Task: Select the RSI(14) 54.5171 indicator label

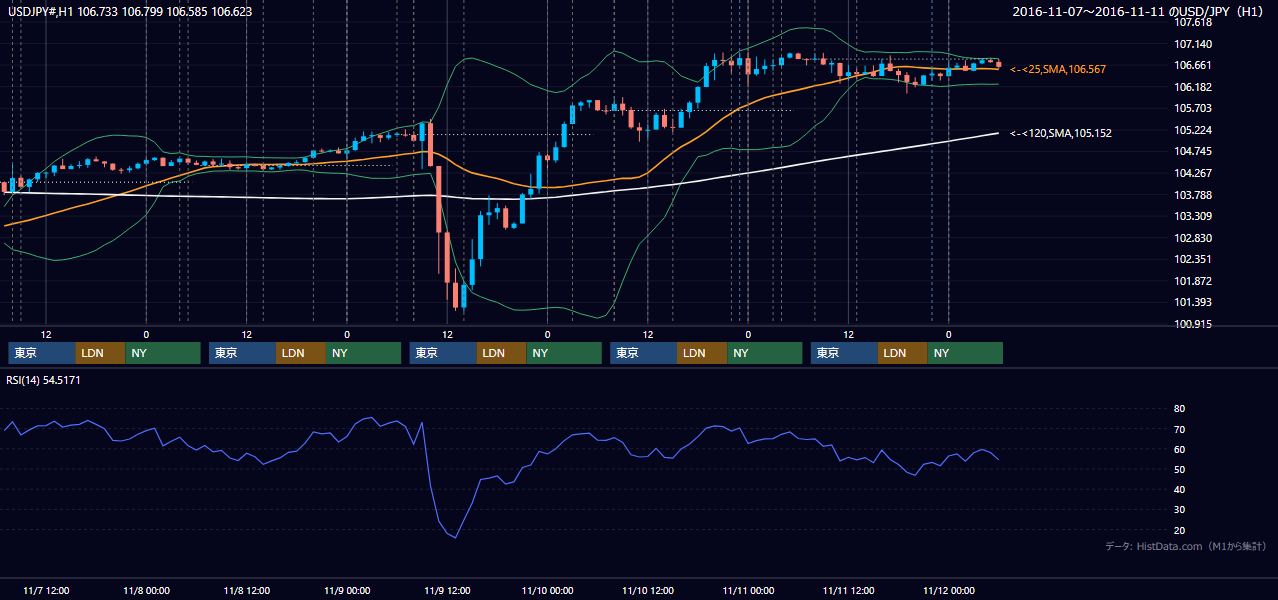Action: [x=44, y=381]
